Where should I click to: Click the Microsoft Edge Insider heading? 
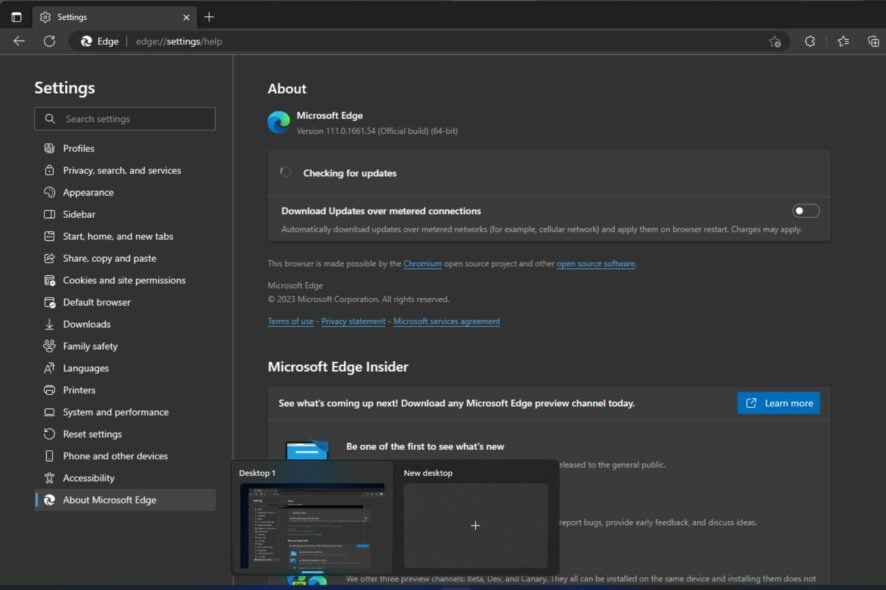[x=338, y=367]
